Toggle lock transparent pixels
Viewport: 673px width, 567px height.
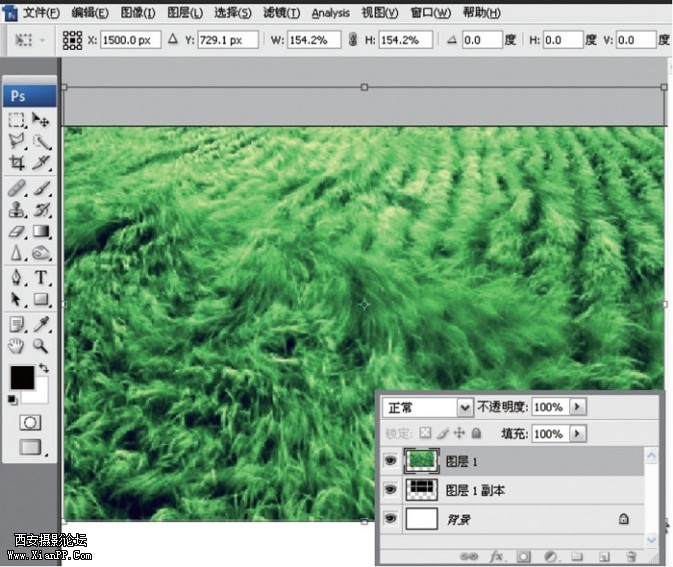click(425, 433)
